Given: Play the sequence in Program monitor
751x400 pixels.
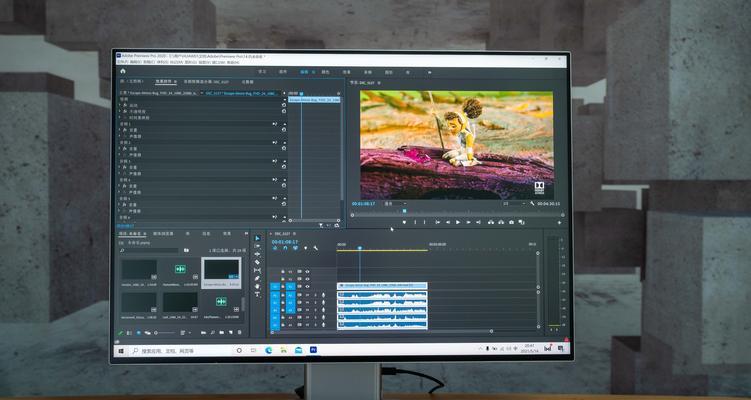Looking at the screenshot, I should point(458,222).
